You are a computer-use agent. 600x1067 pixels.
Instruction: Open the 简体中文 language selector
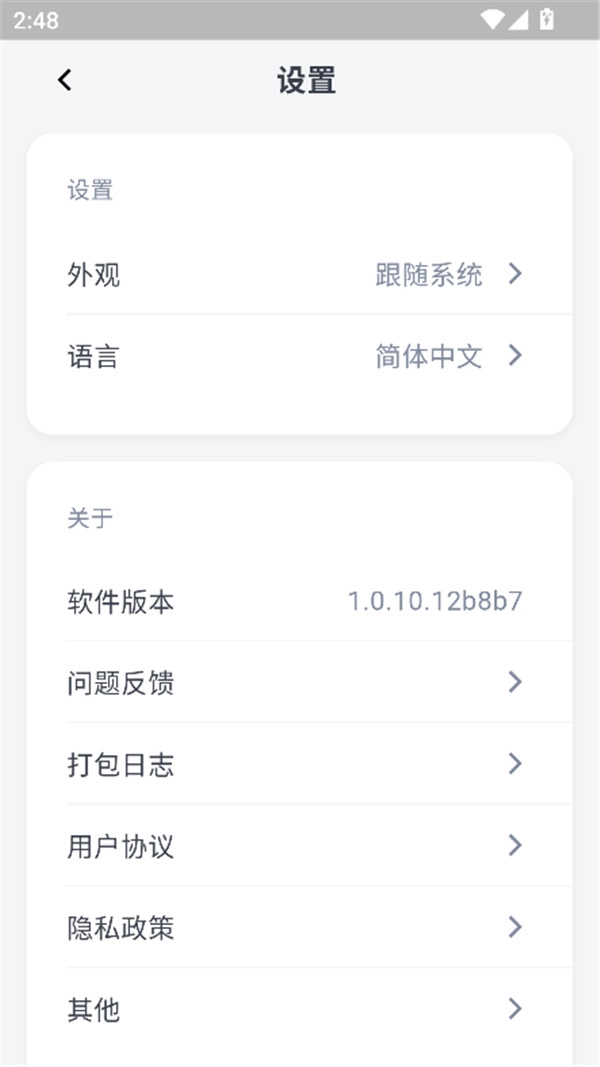[x=427, y=356]
